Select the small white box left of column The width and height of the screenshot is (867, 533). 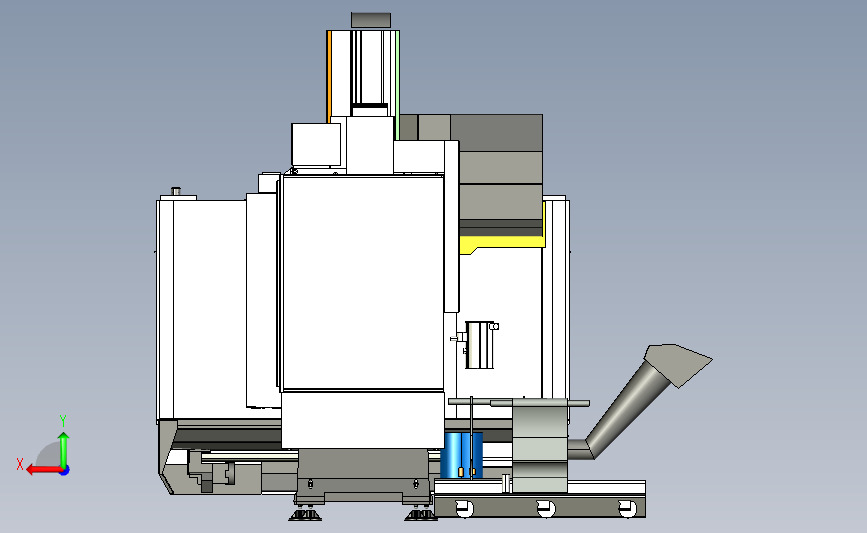click(316, 144)
